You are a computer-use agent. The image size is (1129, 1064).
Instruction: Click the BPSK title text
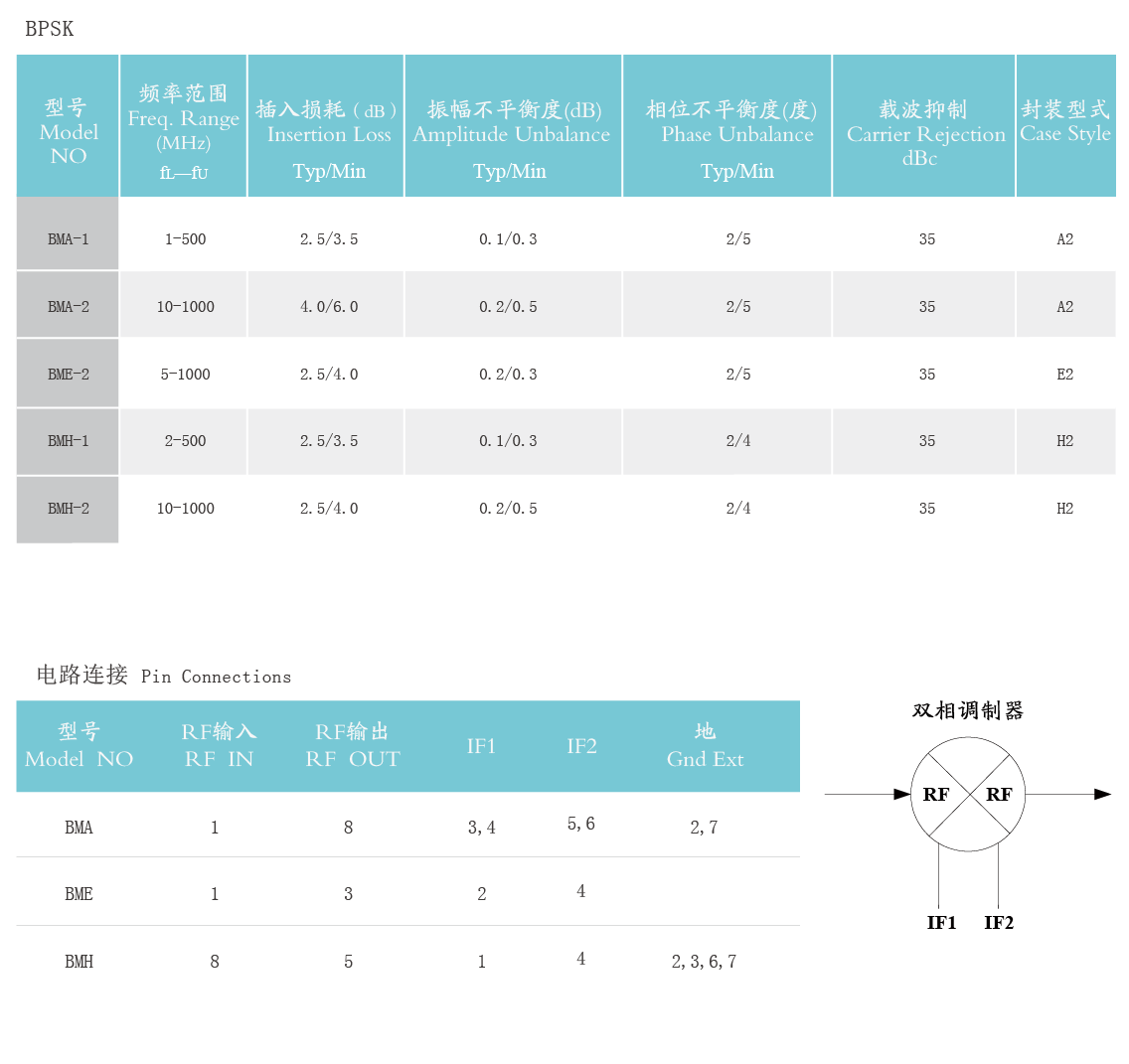tap(50, 29)
